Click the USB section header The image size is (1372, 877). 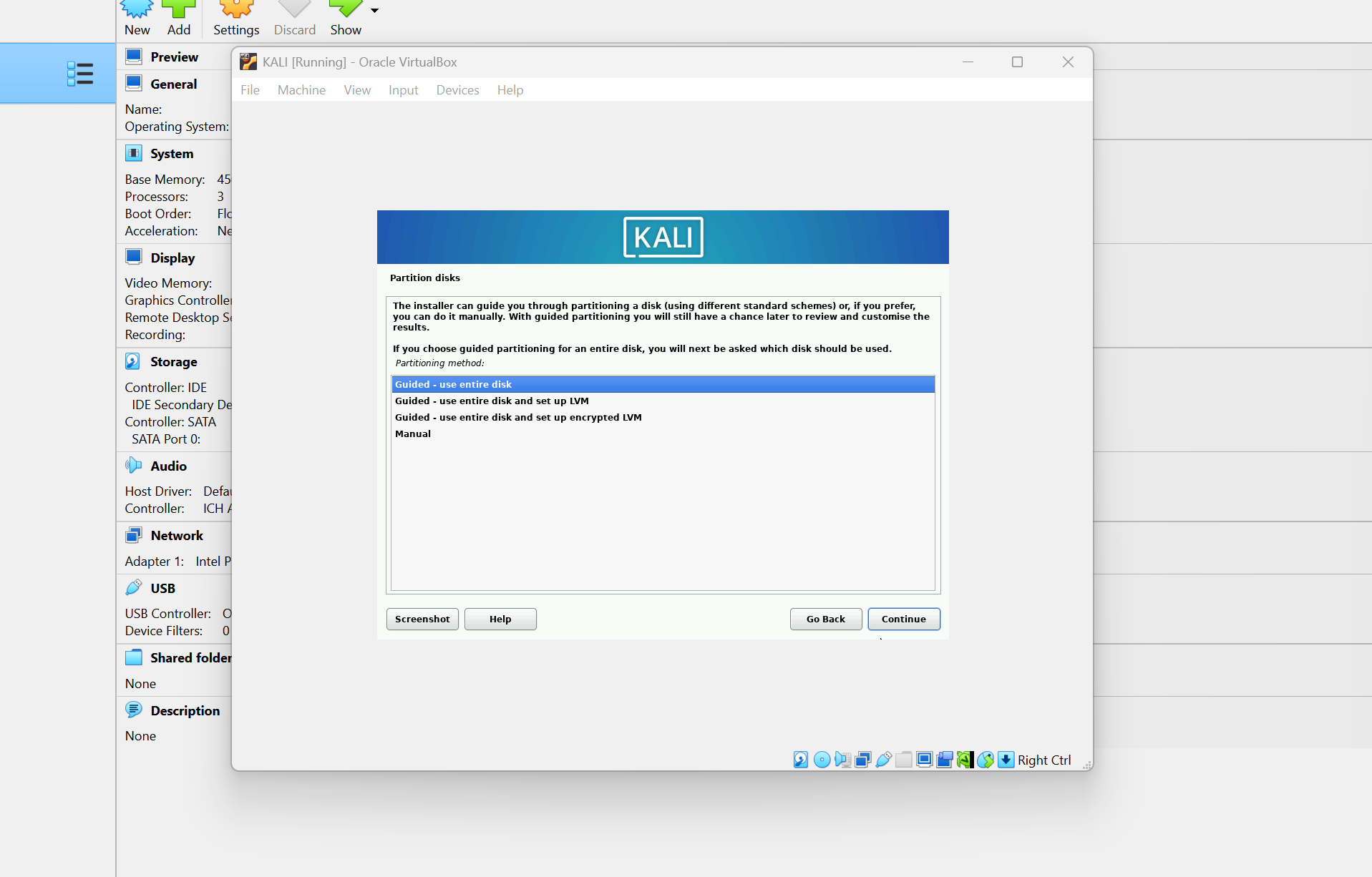[162, 588]
